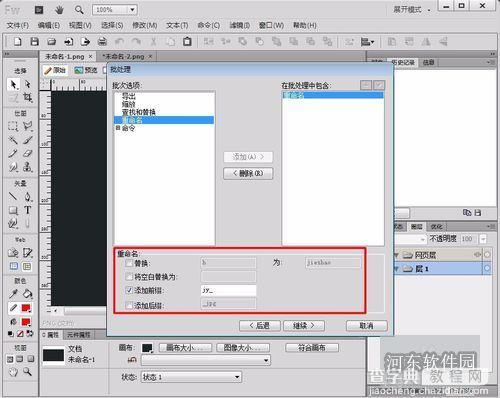Click the red stroke color swatch
Image resolution: width=500 pixels, height=398 pixels.
26,308
